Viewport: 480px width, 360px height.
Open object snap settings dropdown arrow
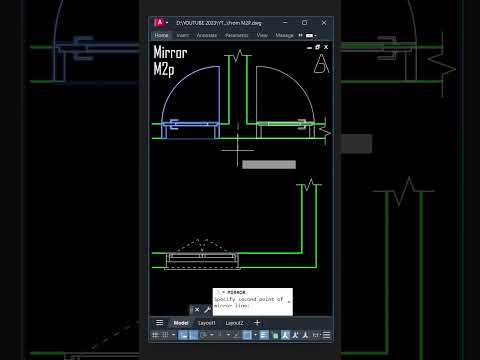coord(255,335)
